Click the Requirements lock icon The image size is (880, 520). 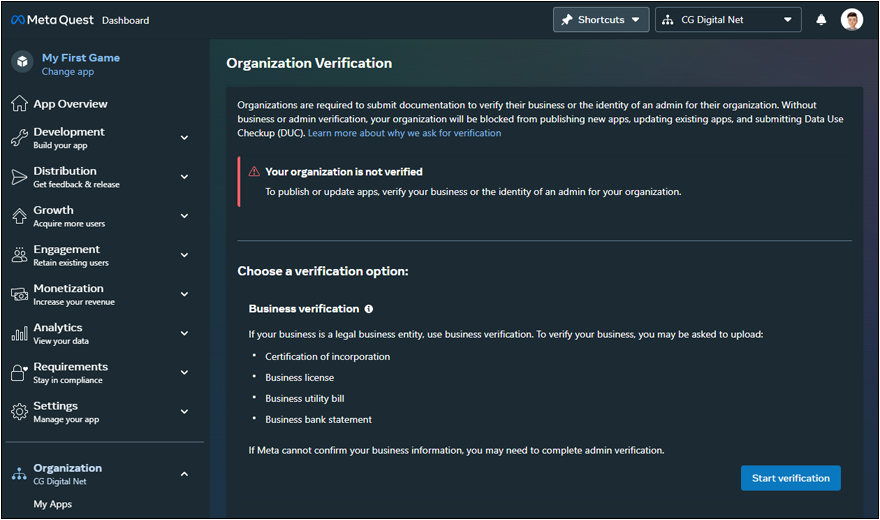(x=19, y=372)
